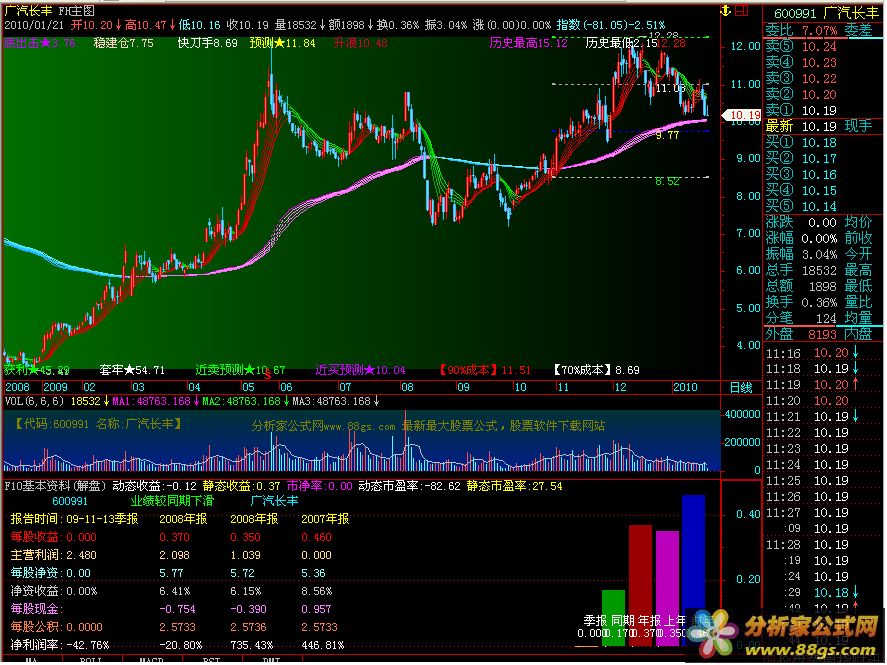
Task: Click the current price 10.19 axis marker
Action: click(743, 116)
